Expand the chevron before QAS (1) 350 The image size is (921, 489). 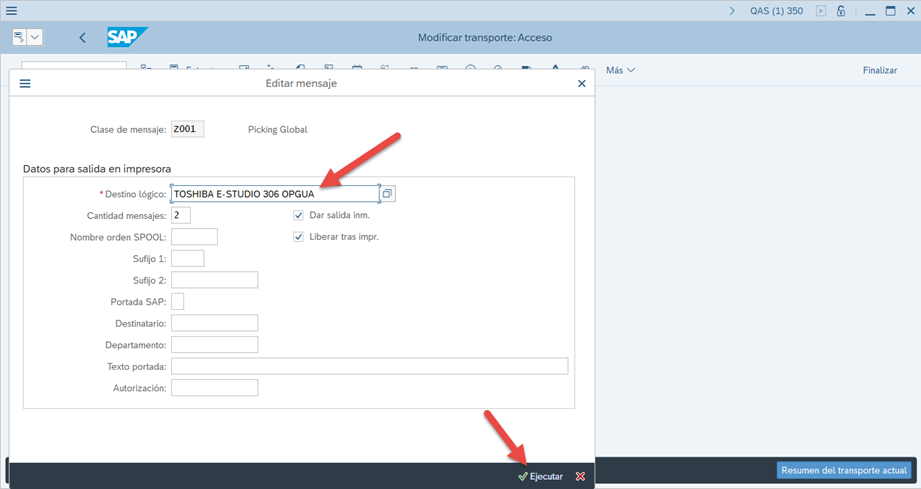pos(732,11)
